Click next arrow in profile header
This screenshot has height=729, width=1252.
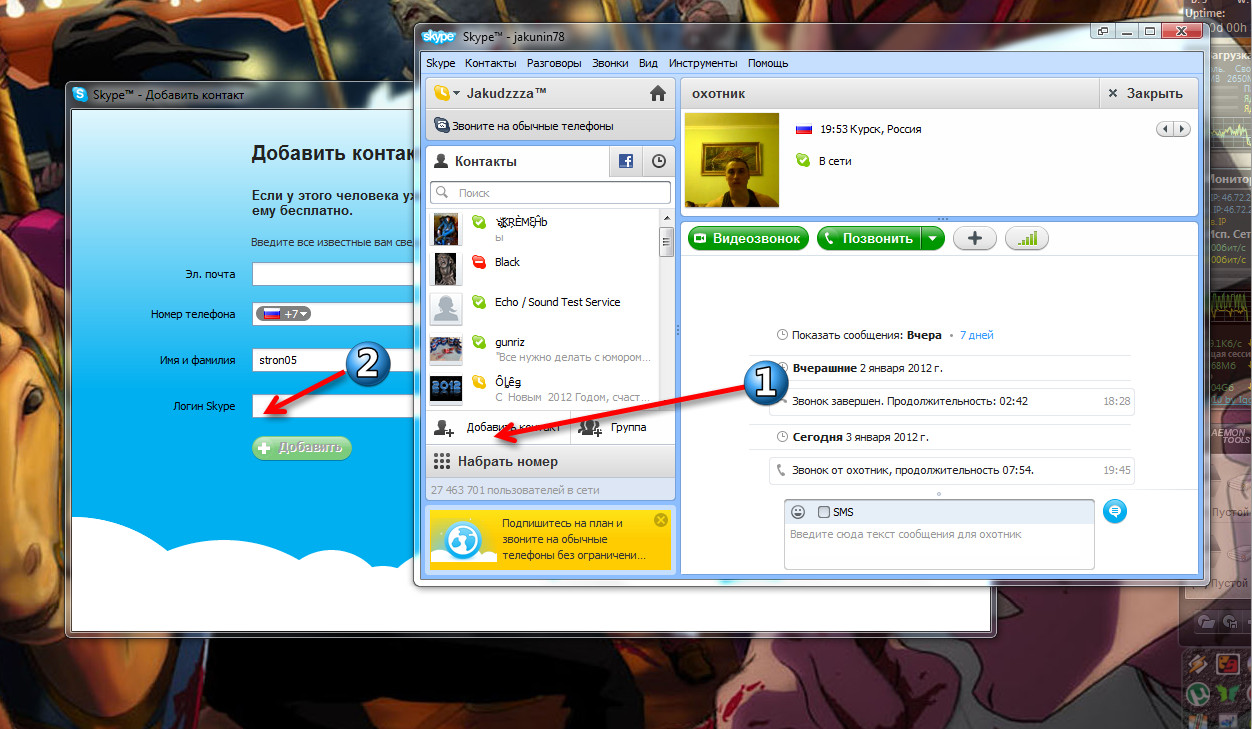click(x=1182, y=129)
